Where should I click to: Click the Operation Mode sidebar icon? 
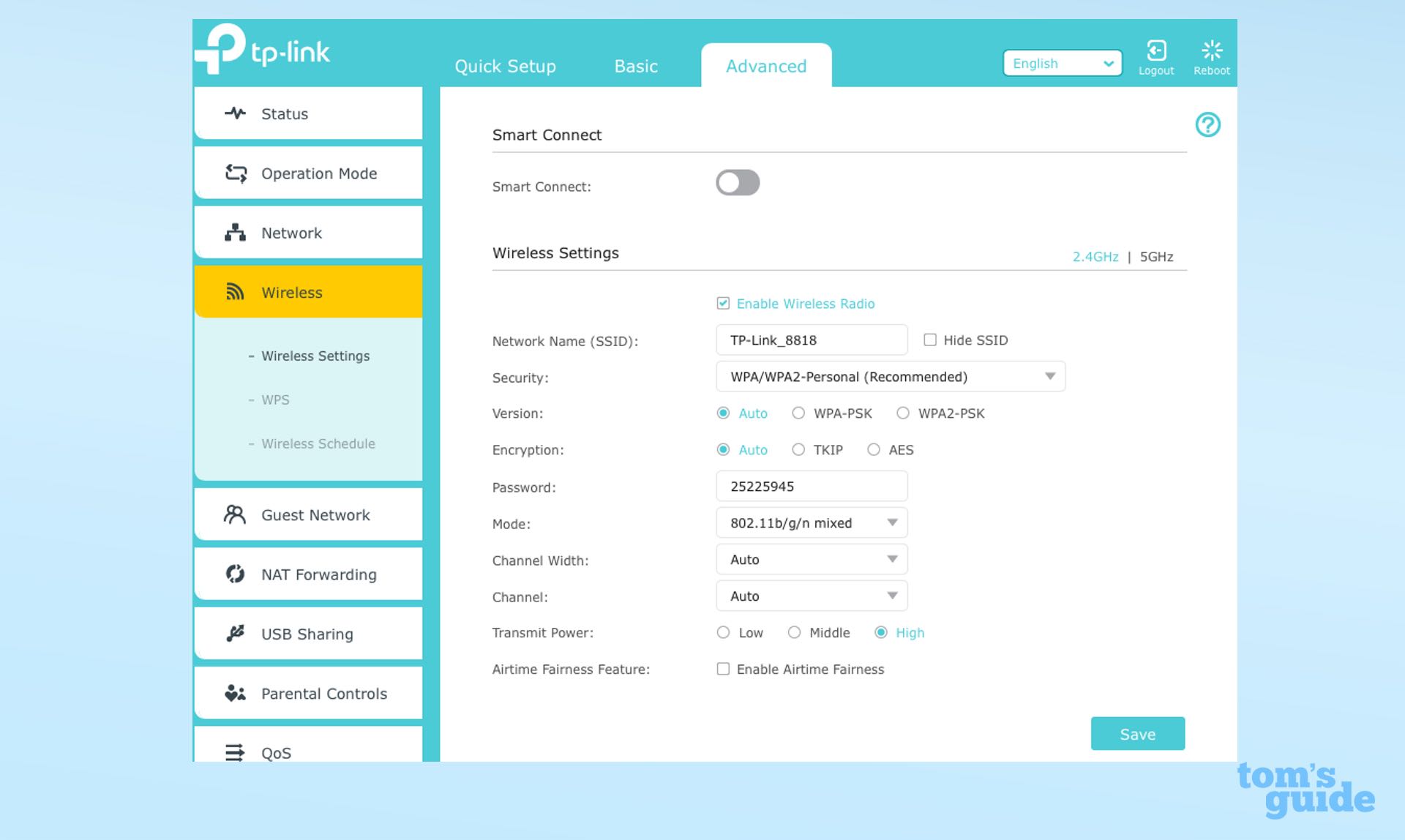coord(238,174)
